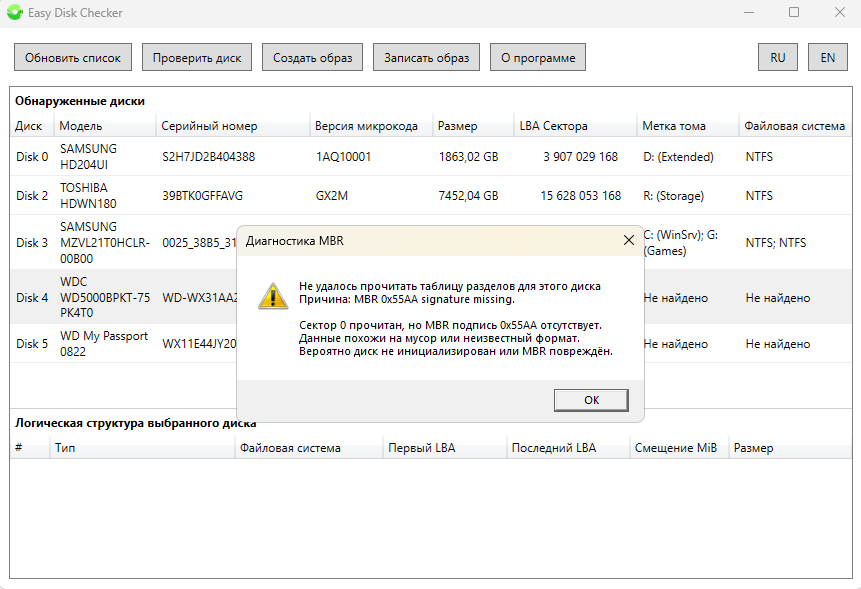
Task: Switch language to EN
Action: (827, 58)
